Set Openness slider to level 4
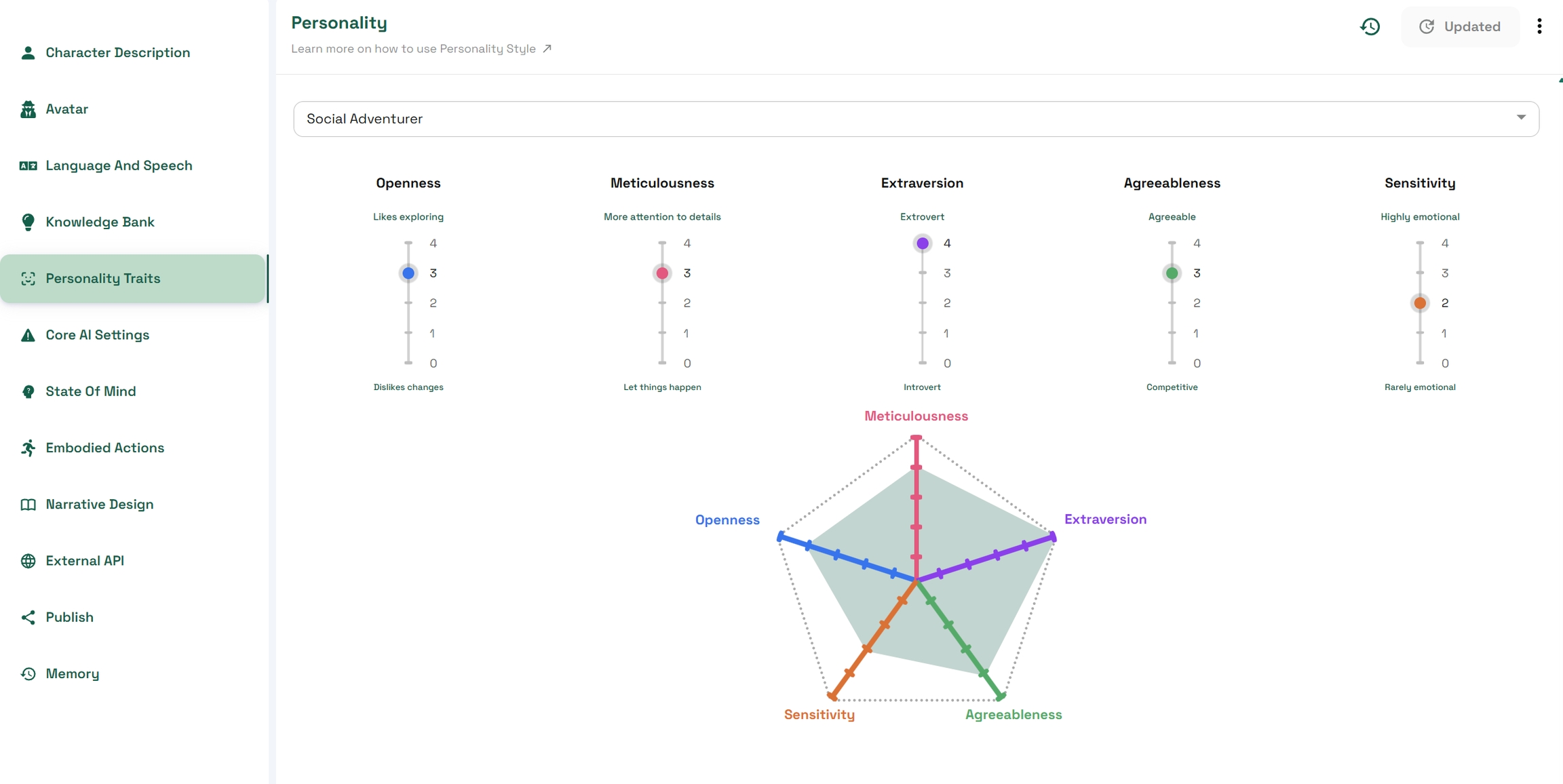This screenshot has width=1563, height=784. pyautogui.click(x=408, y=243)
